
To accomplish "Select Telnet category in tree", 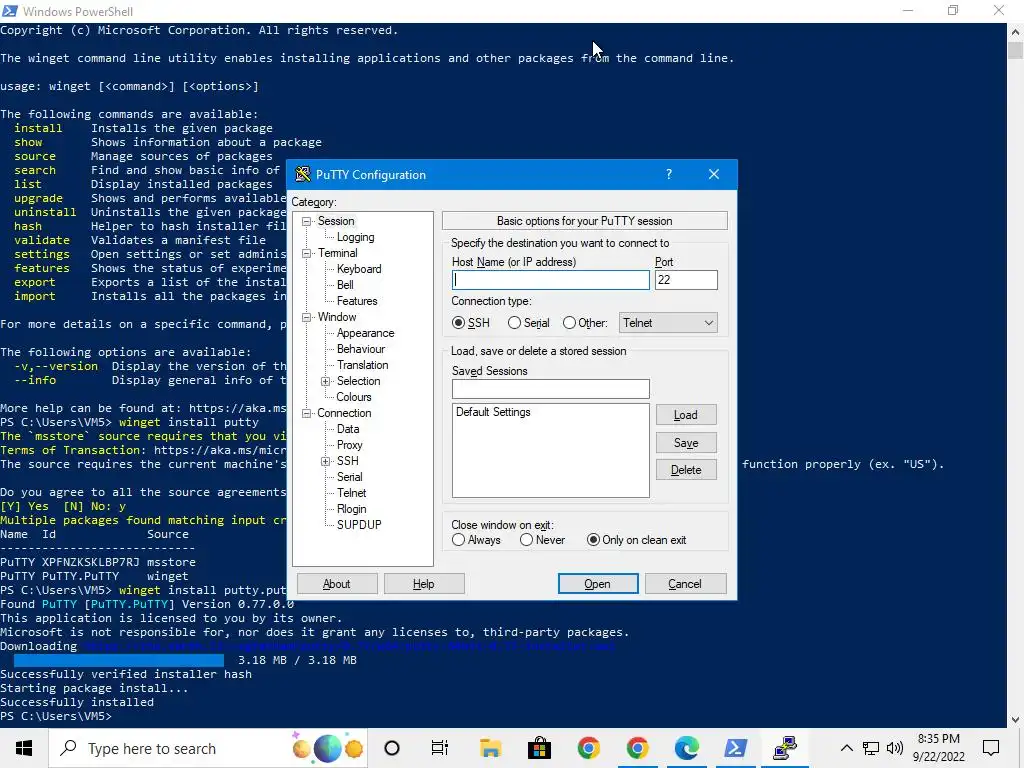I will pyautogui.click(x=351, y=493).
